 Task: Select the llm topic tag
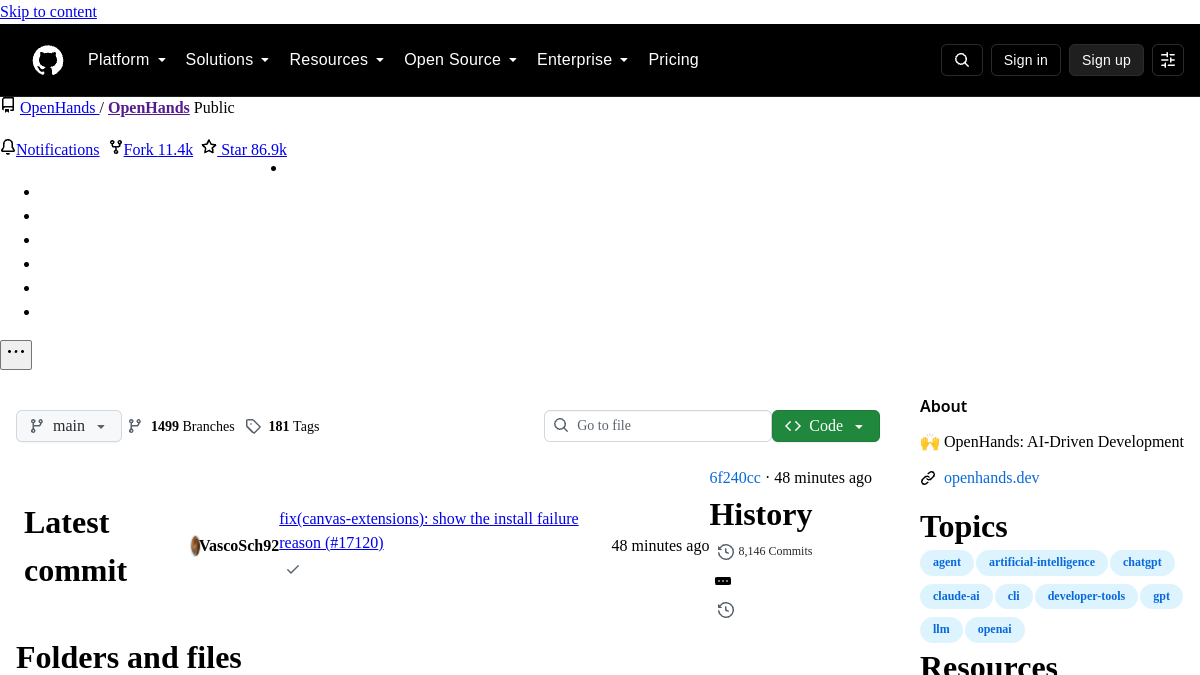tap(941, 630)
